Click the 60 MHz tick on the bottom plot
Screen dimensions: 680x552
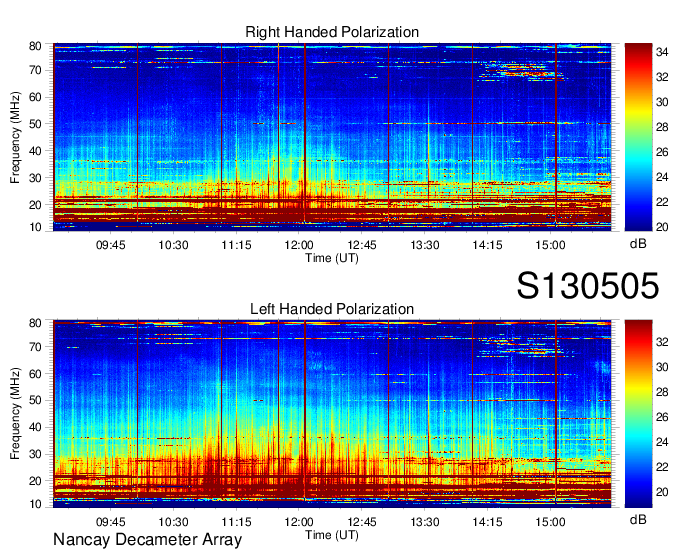pos(35,373)
